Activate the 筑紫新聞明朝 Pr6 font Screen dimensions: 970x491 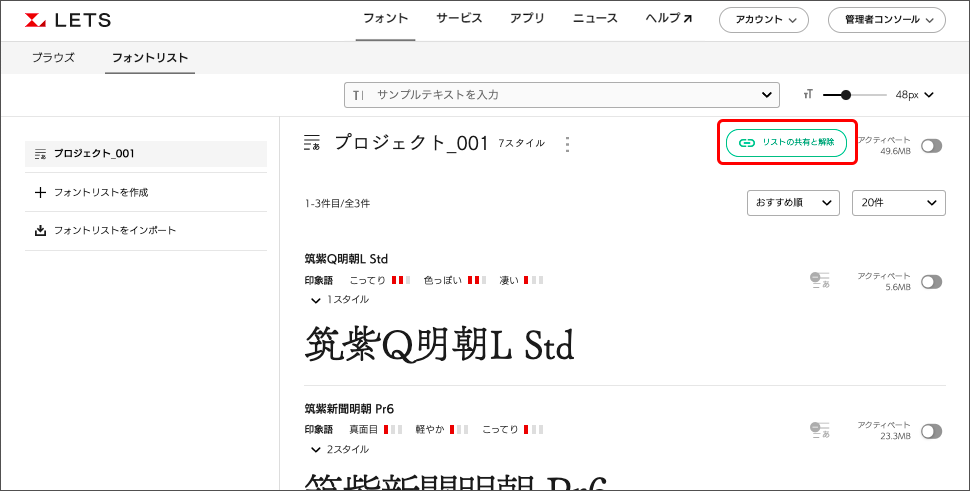[931, 431]
